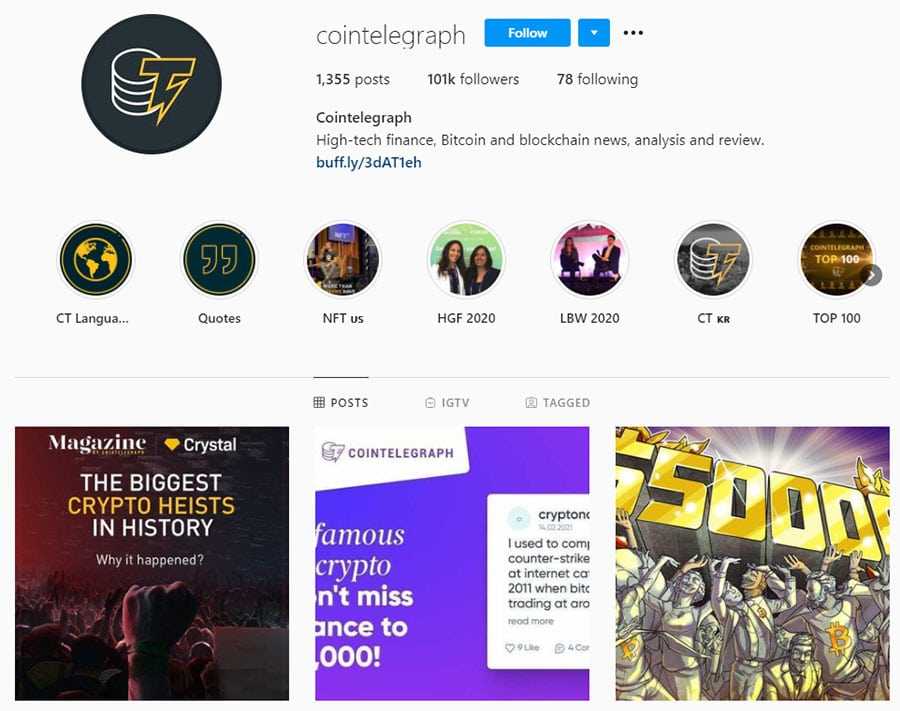The width and height of the screenshot is (900, 711).
Task: View the CT KR highlight
Action: [713, 259]
